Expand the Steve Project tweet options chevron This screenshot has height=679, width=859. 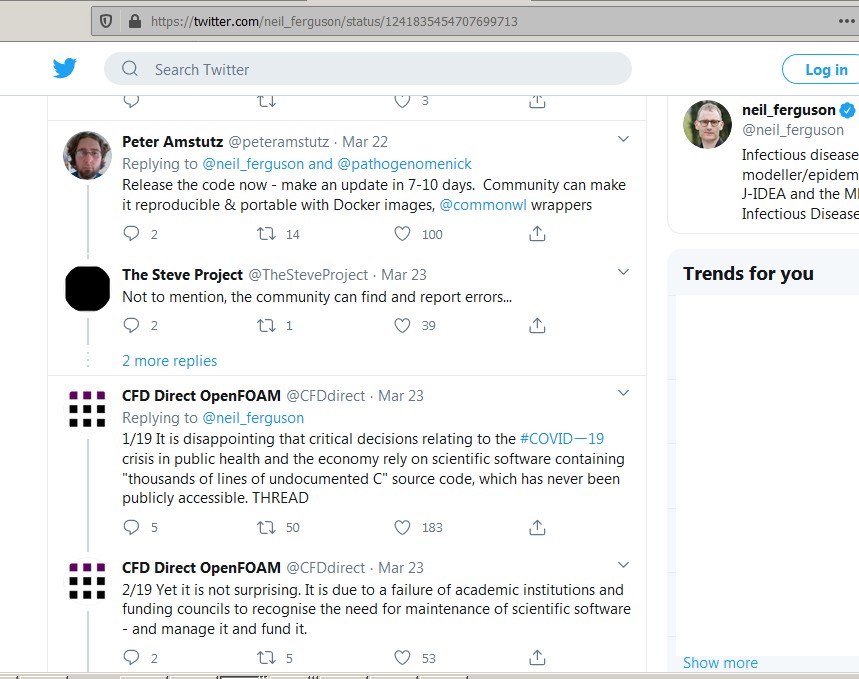[623, 272]
